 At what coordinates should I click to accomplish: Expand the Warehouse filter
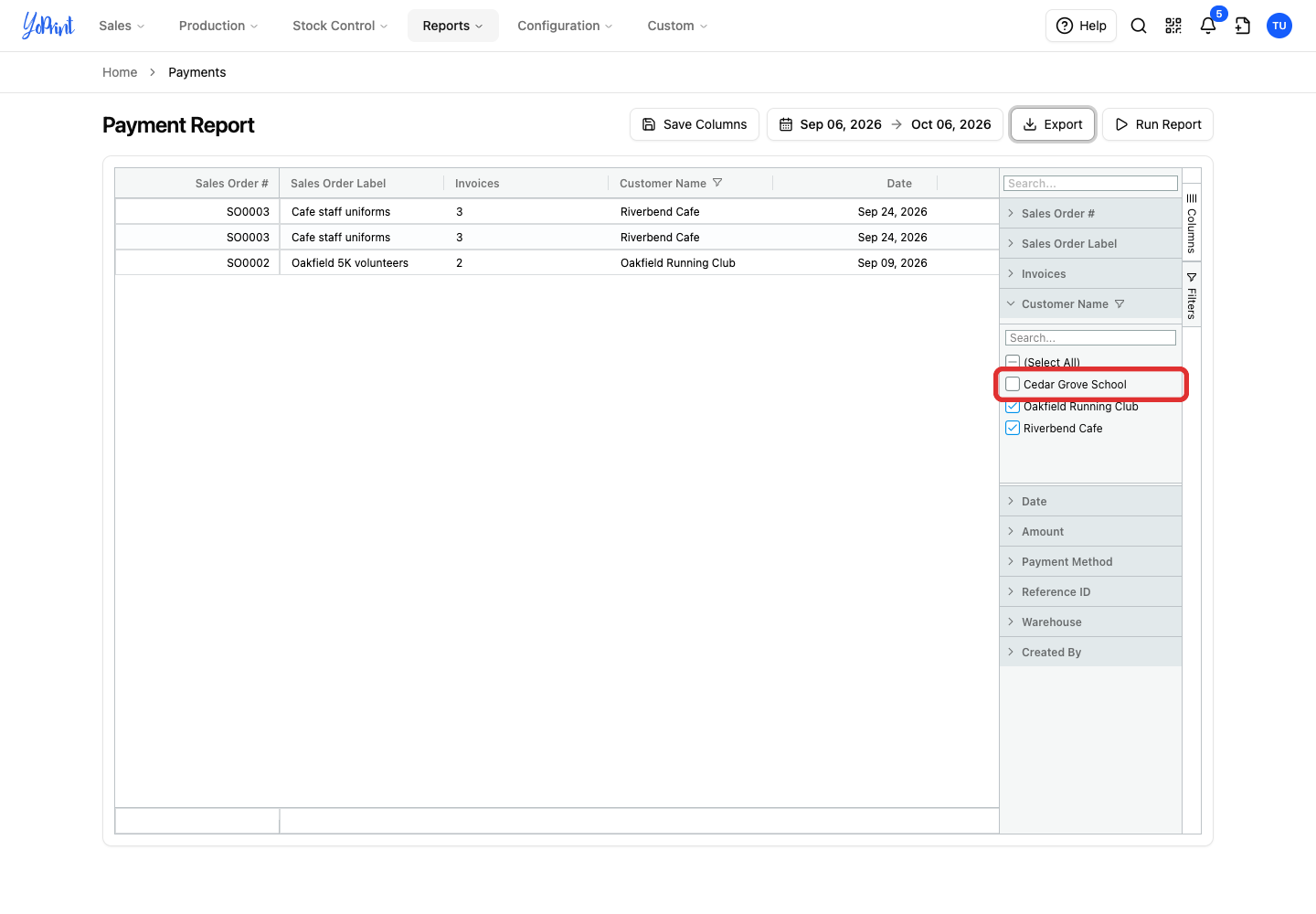pos(1090,622)
